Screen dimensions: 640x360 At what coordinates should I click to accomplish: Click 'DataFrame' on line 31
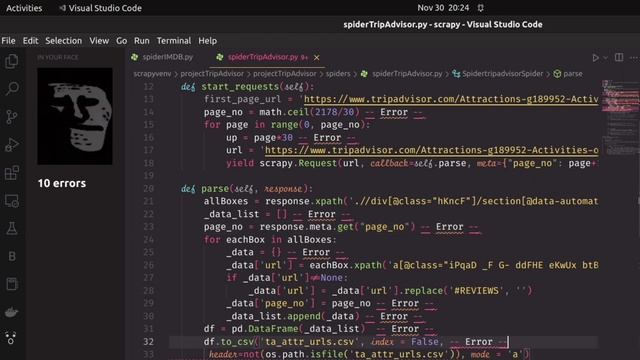273,329
